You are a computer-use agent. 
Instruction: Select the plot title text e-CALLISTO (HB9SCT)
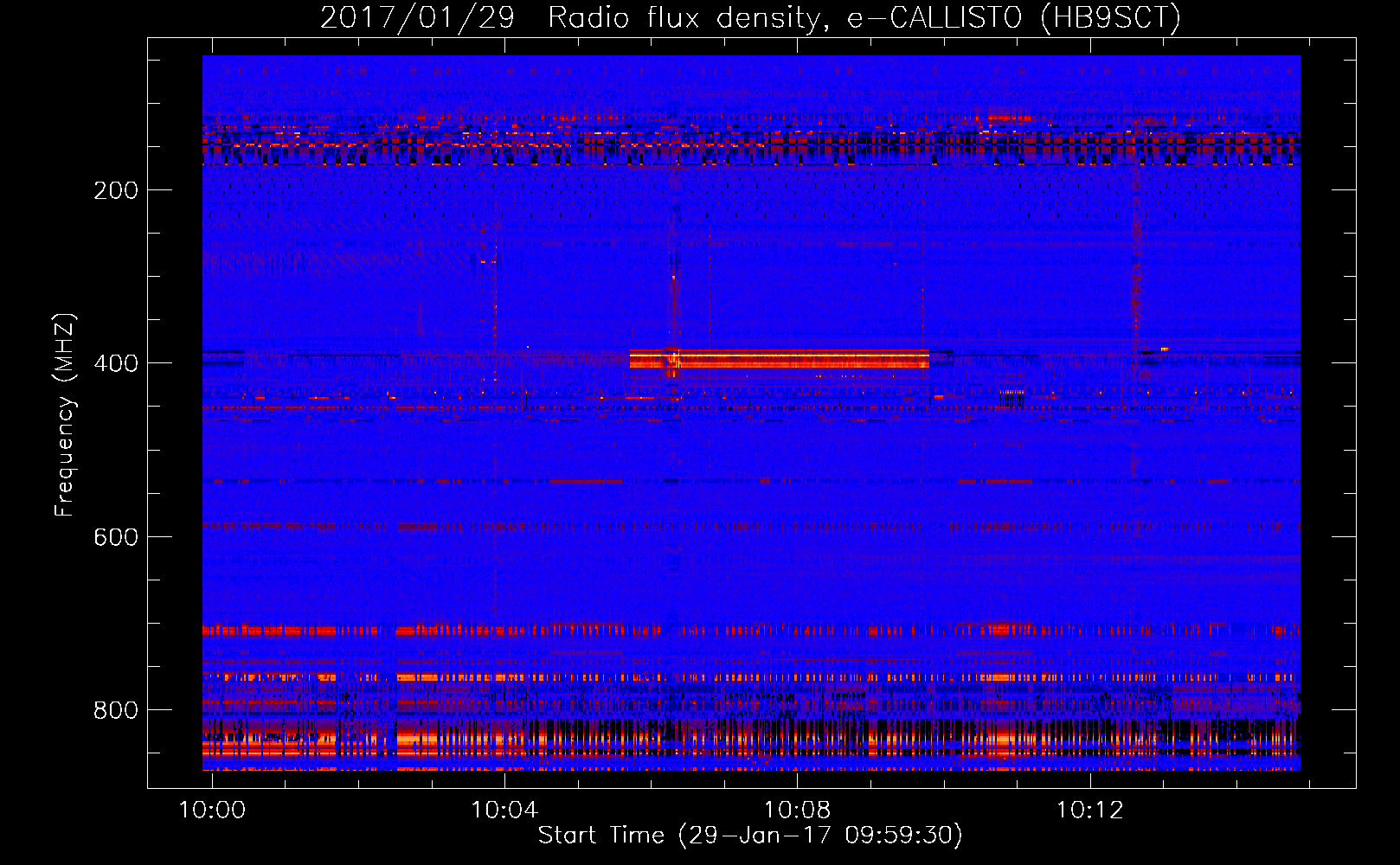click(x=1014, y=17)
